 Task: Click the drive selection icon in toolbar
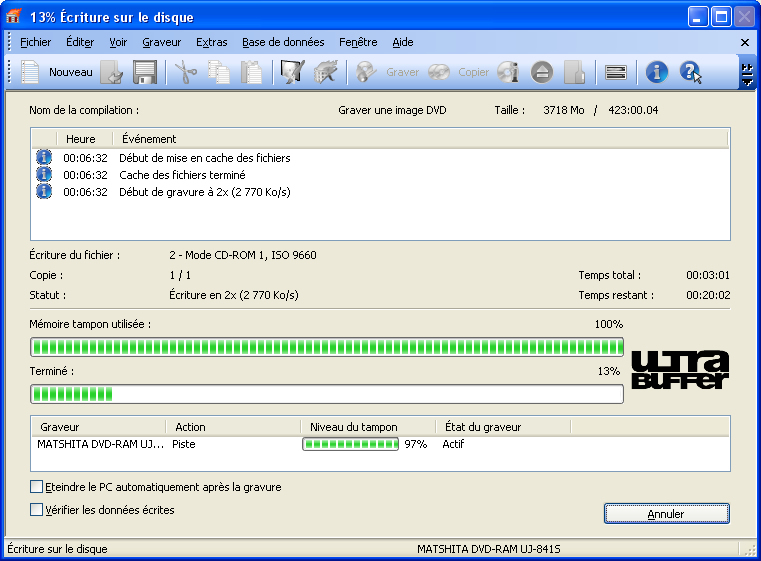tap(616, 72)
